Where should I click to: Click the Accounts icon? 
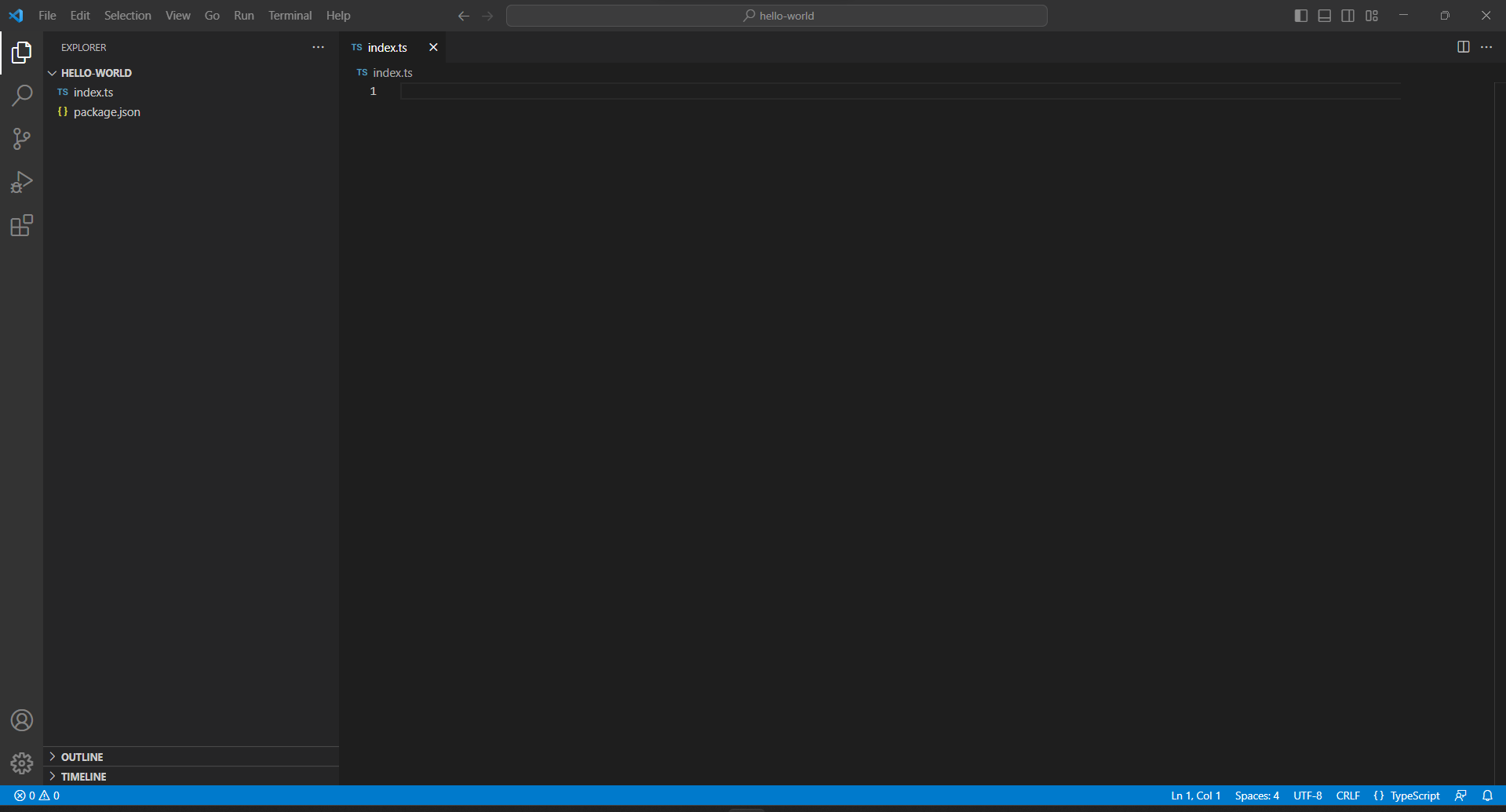21,719
